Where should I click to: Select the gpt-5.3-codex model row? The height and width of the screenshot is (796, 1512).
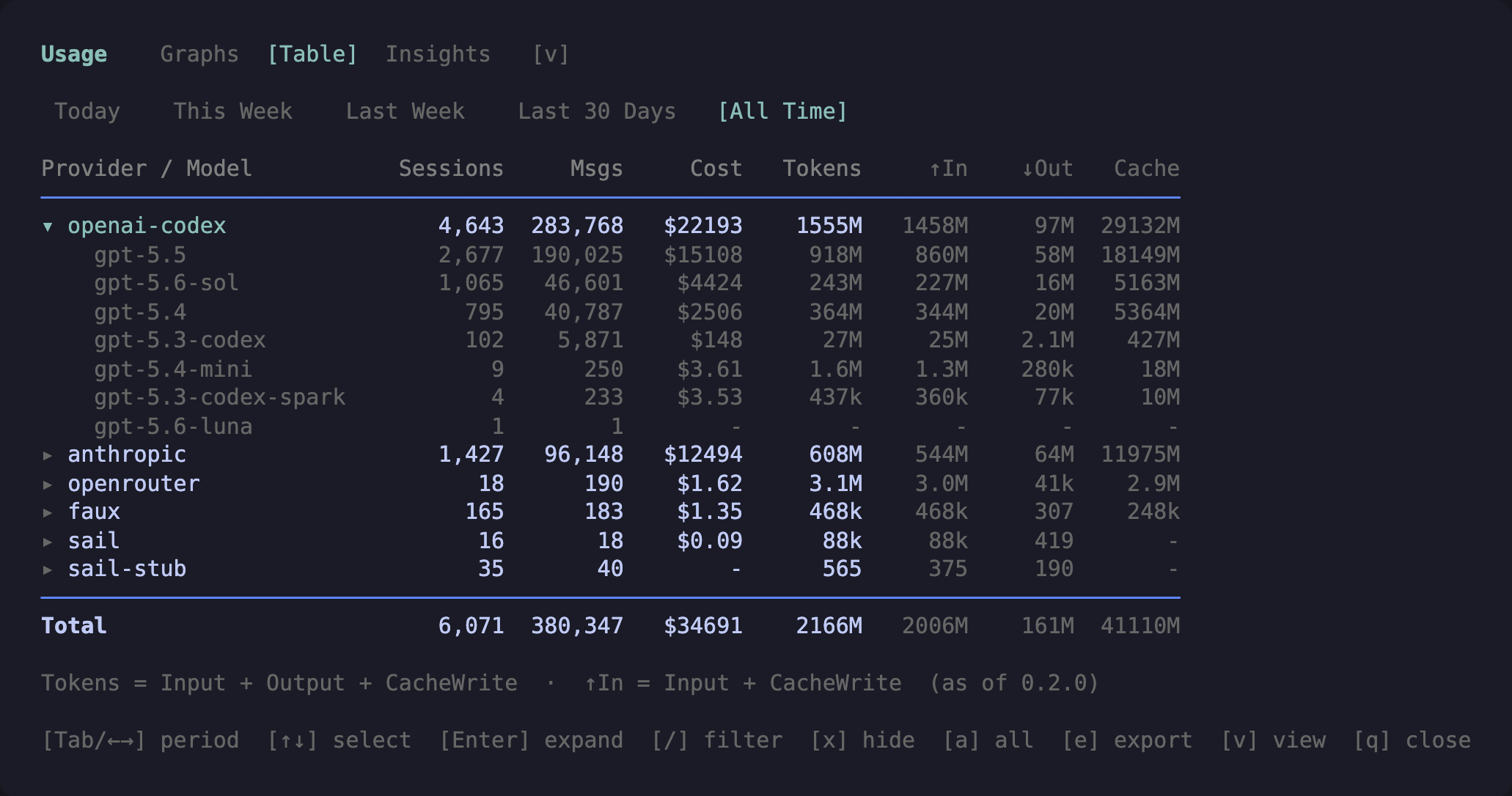point(610,340)
